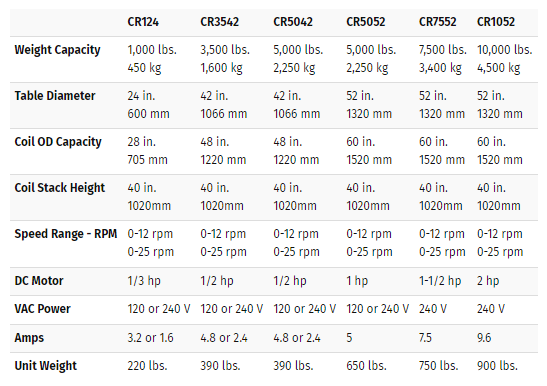Select the Table Diameter row label
Screen dimensions: 547x386
(55, 96)
